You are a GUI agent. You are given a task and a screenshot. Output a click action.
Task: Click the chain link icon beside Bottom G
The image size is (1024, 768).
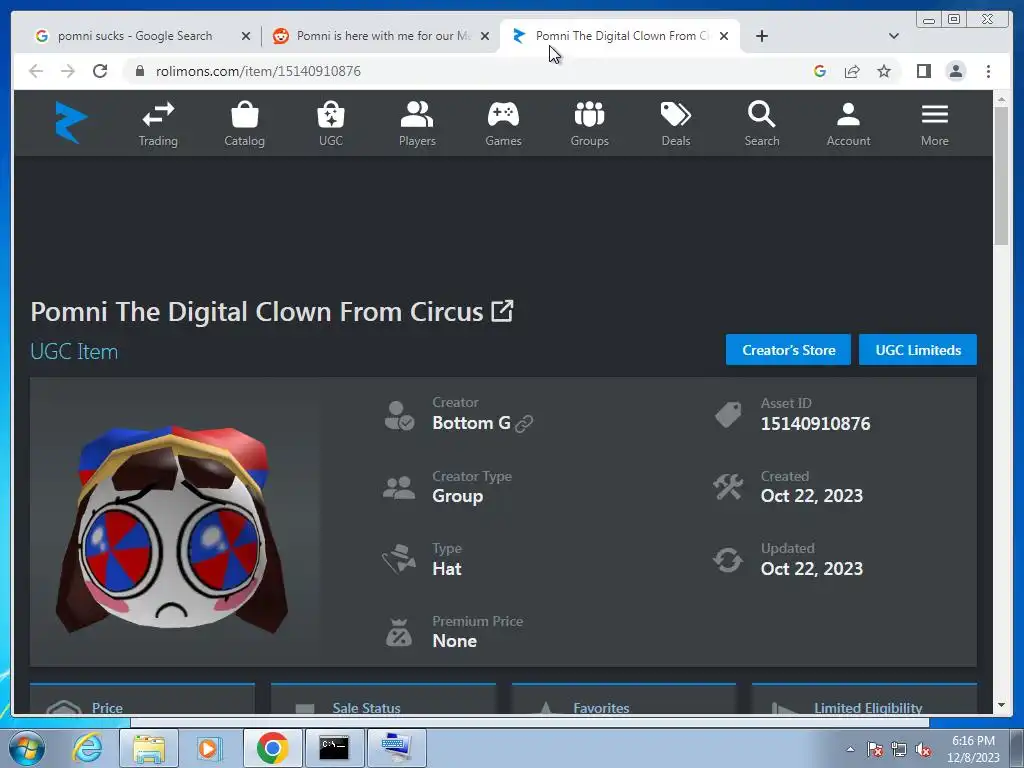(524, 424)
